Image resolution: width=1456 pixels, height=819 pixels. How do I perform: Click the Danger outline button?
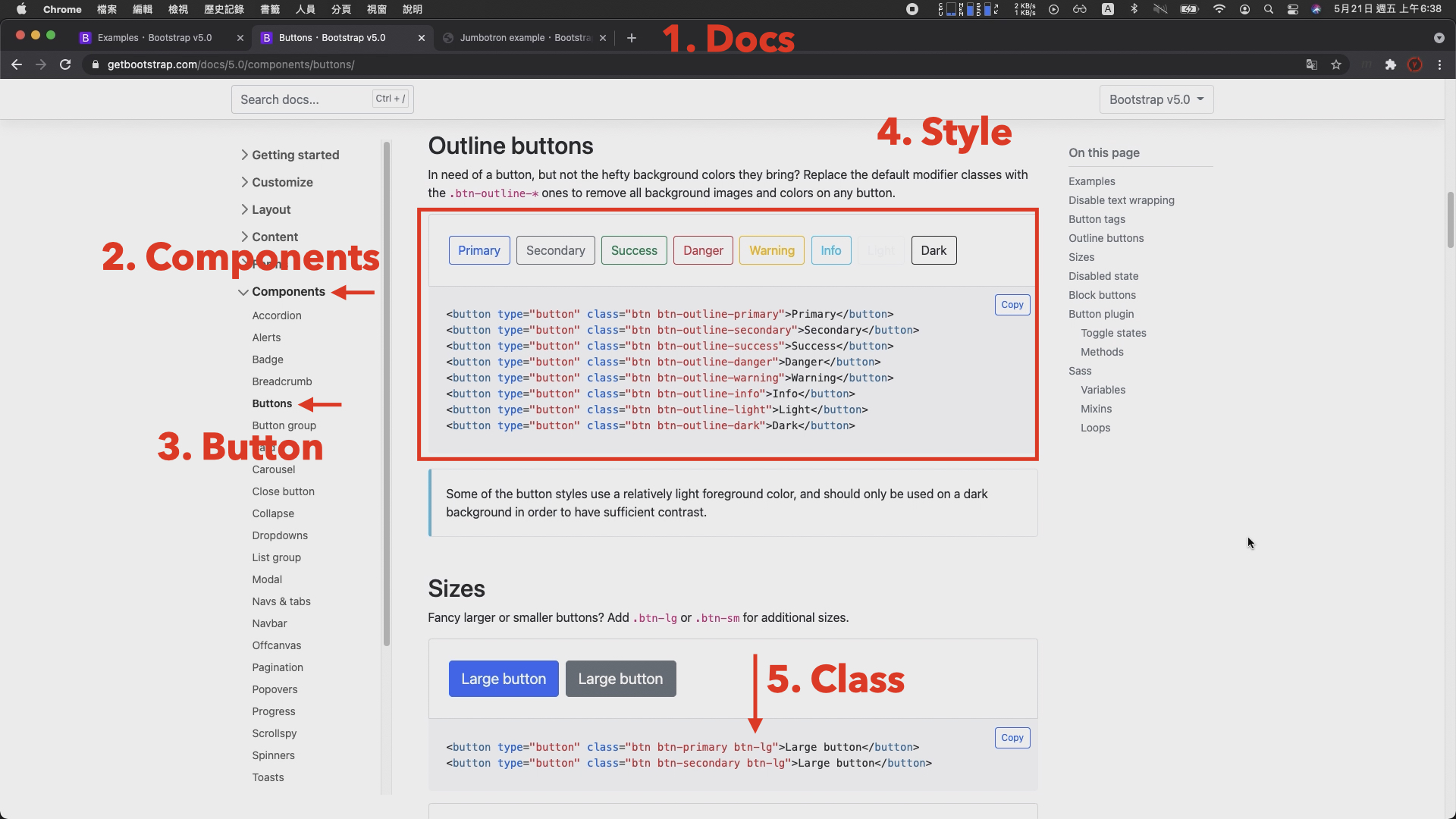click(x=703, y=250)
